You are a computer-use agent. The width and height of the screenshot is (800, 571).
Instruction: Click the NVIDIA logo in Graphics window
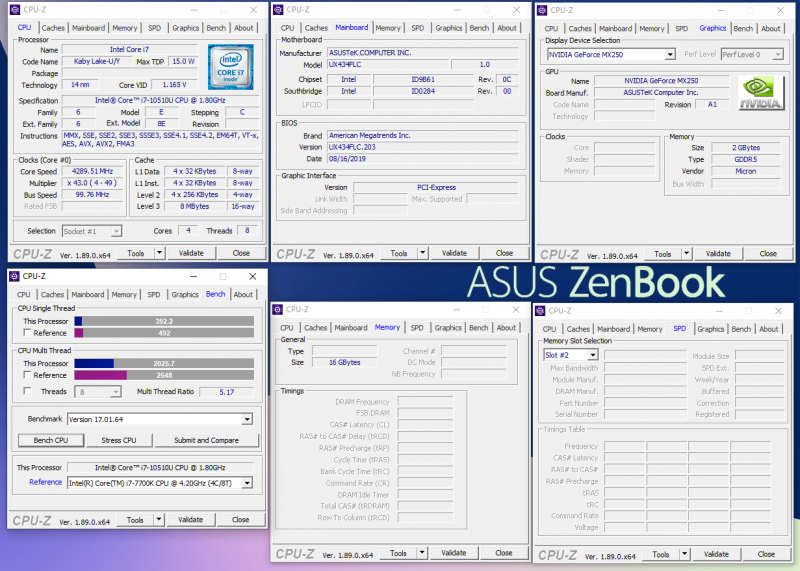click(761, 93)
